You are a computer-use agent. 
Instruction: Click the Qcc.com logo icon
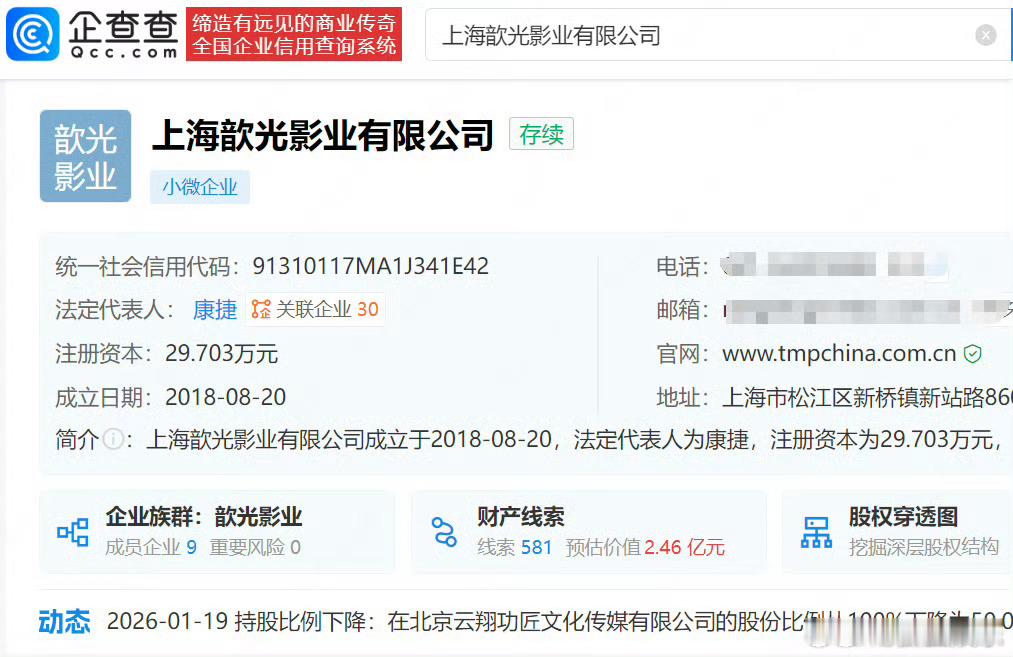32,35
